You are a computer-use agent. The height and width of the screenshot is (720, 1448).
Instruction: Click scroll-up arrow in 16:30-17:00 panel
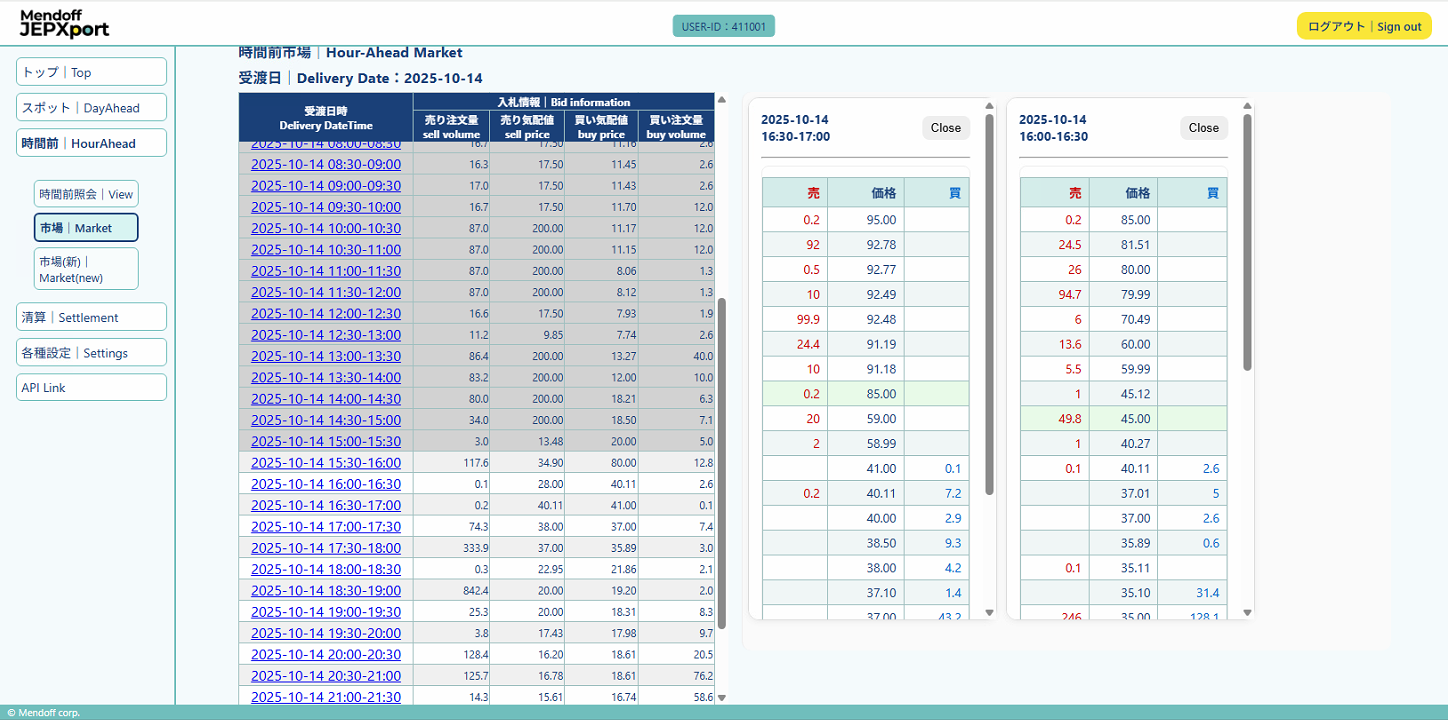click(x=989, y=106)
